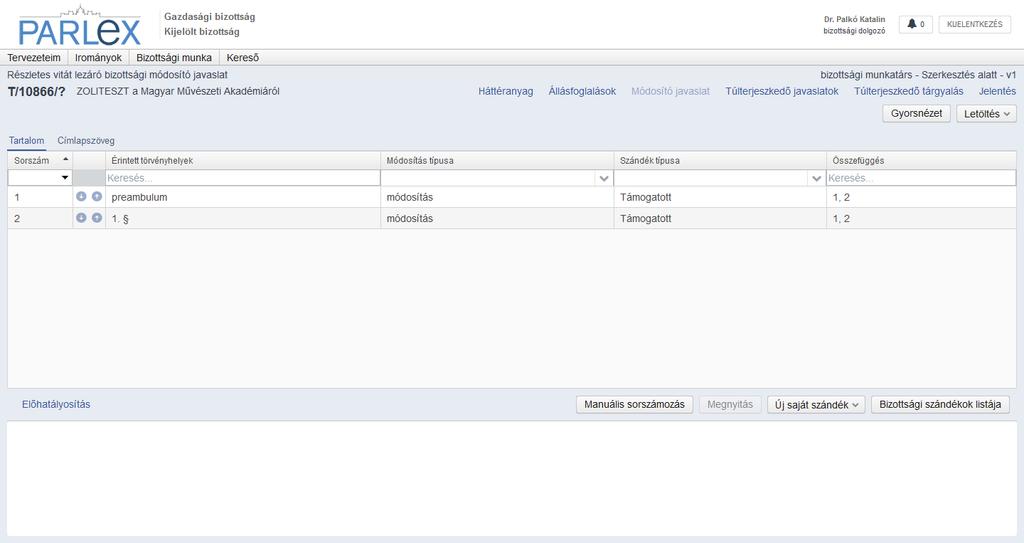Open the Túlterjeszkedő tárgyalás link

[x=908, y=91]
